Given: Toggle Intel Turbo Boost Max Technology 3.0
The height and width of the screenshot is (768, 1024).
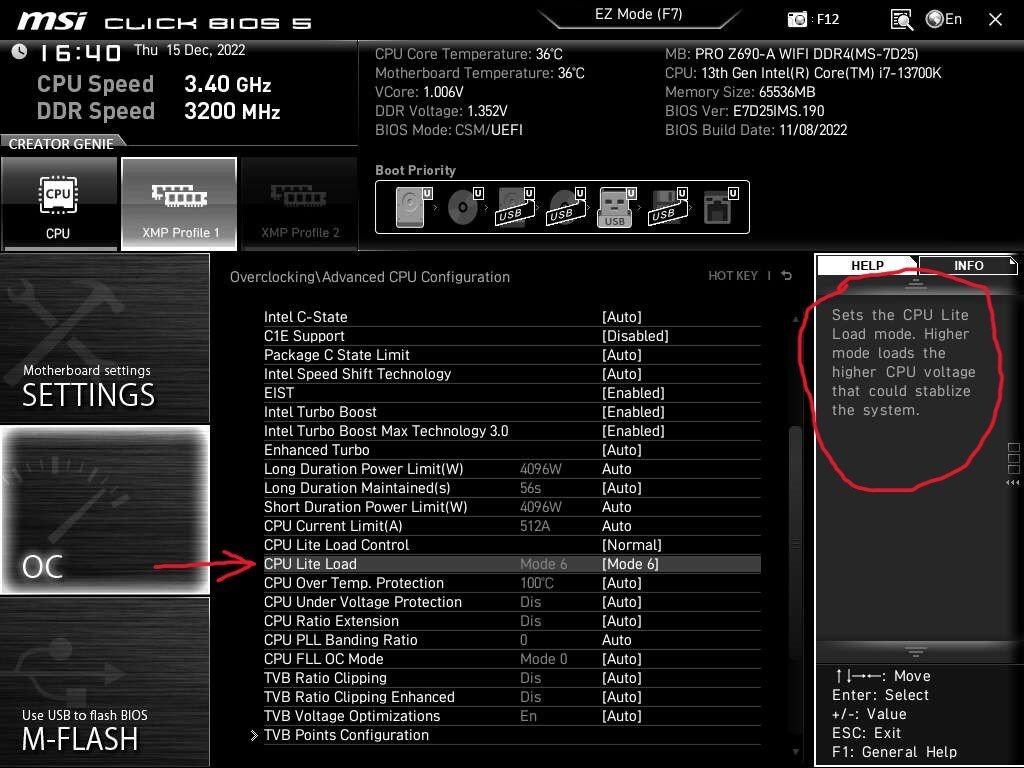Looking at the screenshot, I should click(511, 431).
